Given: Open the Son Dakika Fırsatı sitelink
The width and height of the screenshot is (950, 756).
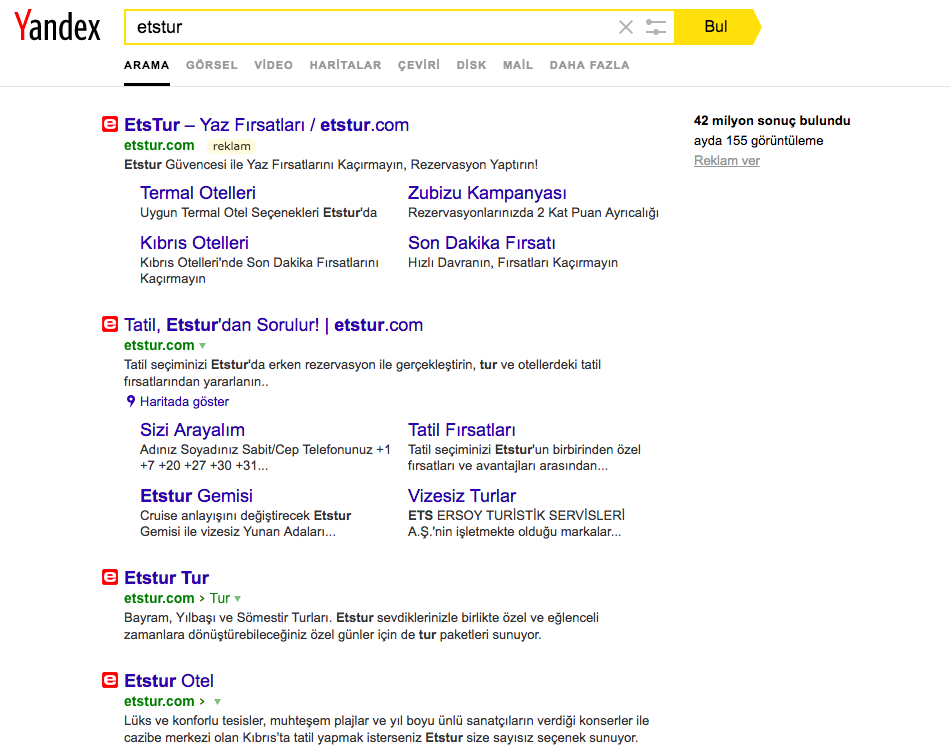Looking at the screenshot, I should tap(482, 243).
